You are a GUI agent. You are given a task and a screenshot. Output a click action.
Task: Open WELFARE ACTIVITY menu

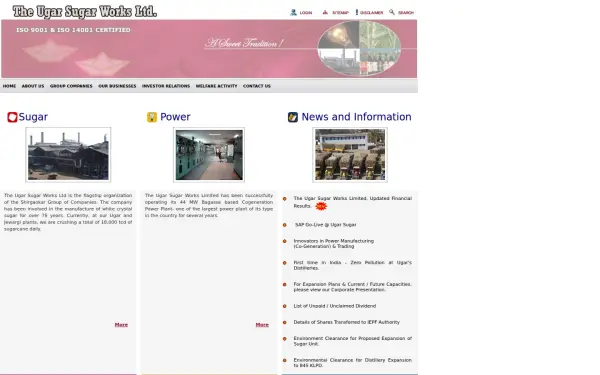click(217, 86)
